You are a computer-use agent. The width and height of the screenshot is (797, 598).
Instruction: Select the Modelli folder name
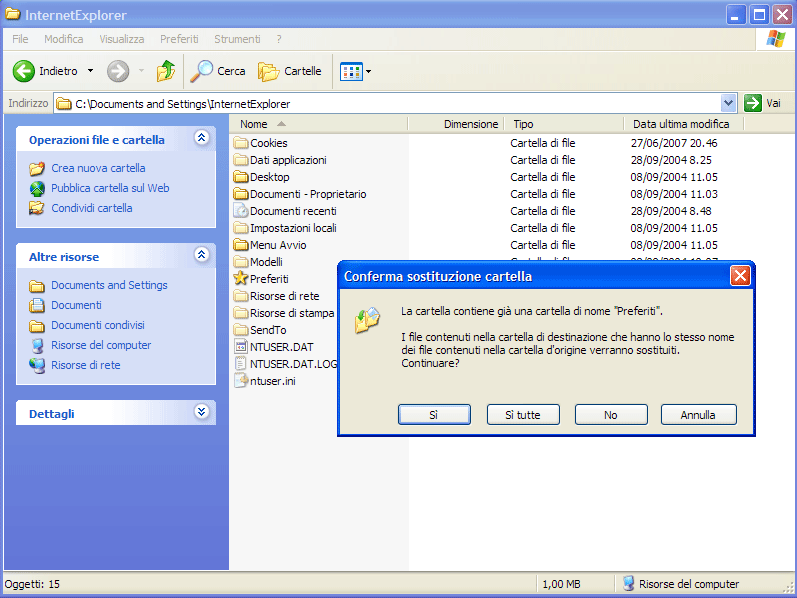click(x=266, y=262)
